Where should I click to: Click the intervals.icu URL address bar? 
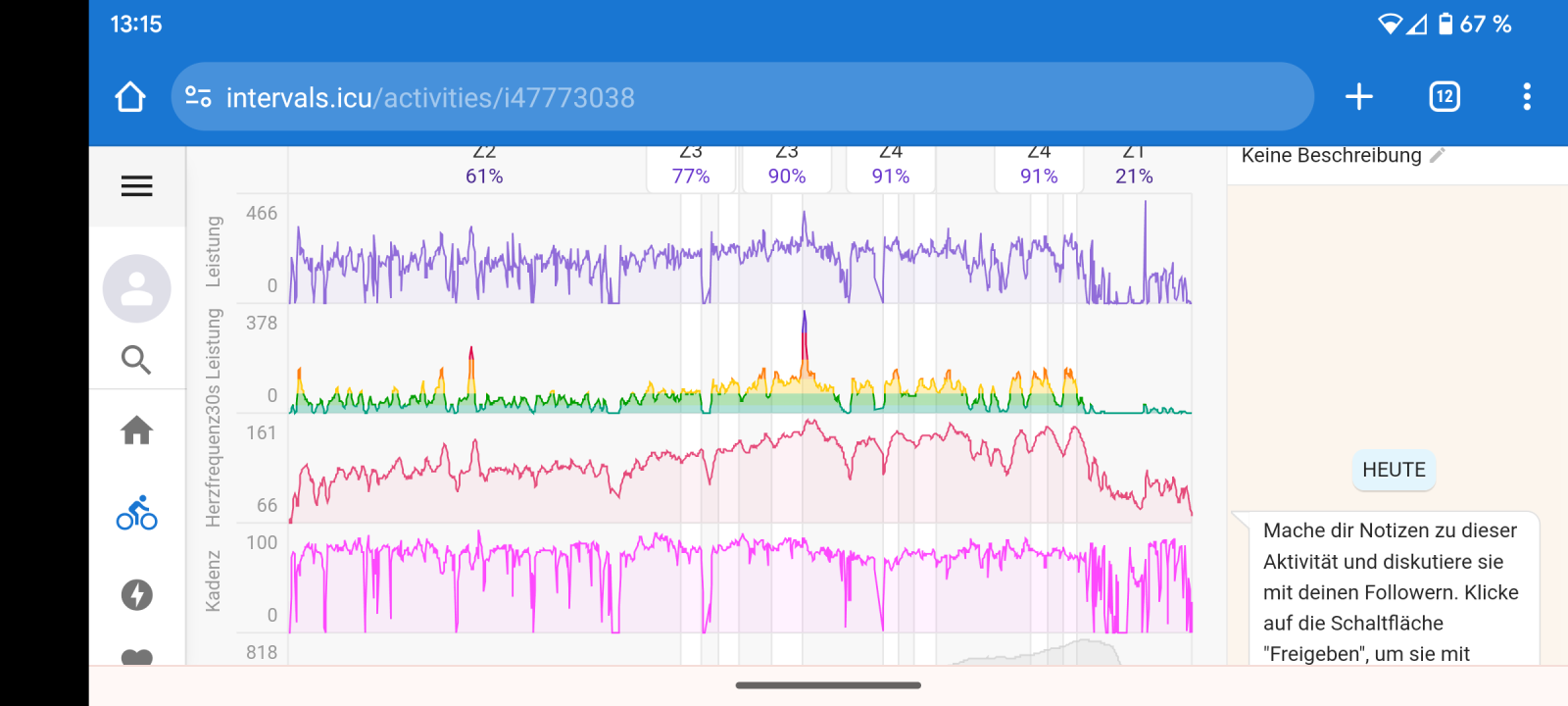[x=686, y=97]
